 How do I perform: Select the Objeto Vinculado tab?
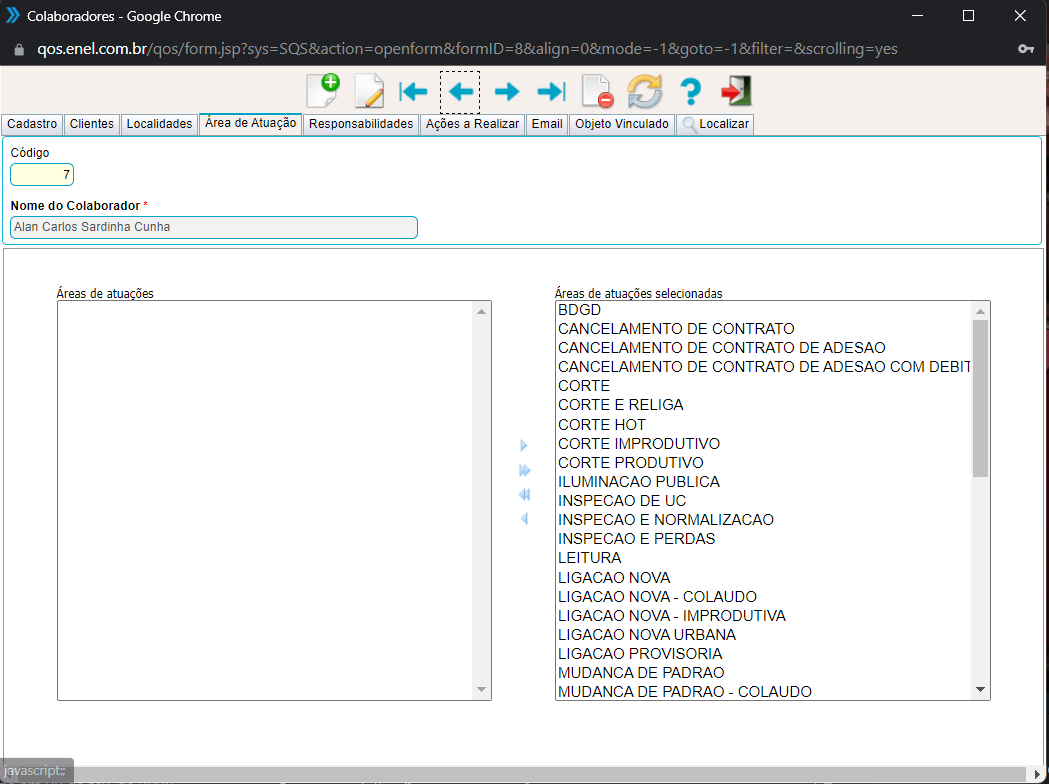[622, 124]
